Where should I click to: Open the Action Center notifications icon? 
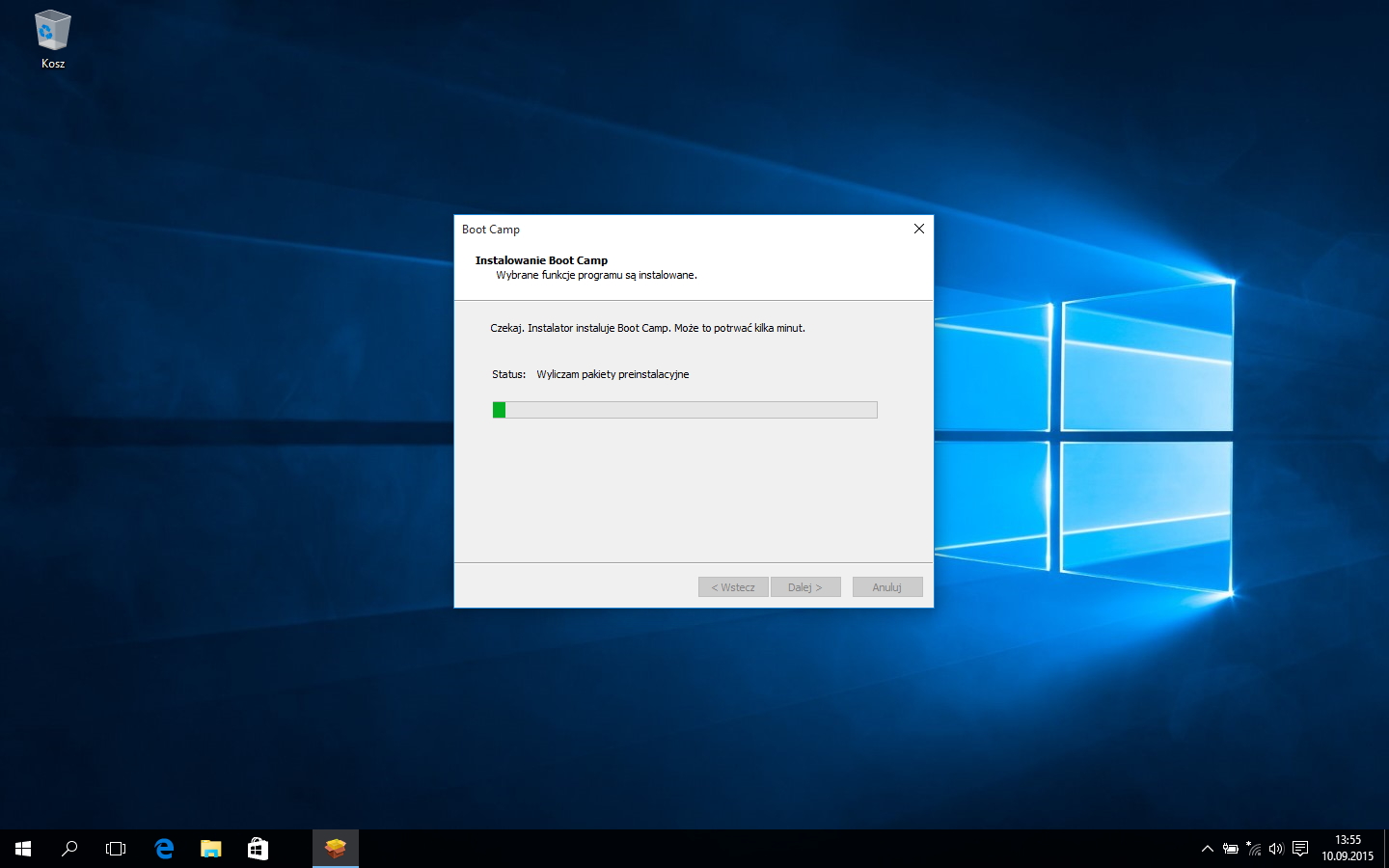click(x=1300, y=849)
